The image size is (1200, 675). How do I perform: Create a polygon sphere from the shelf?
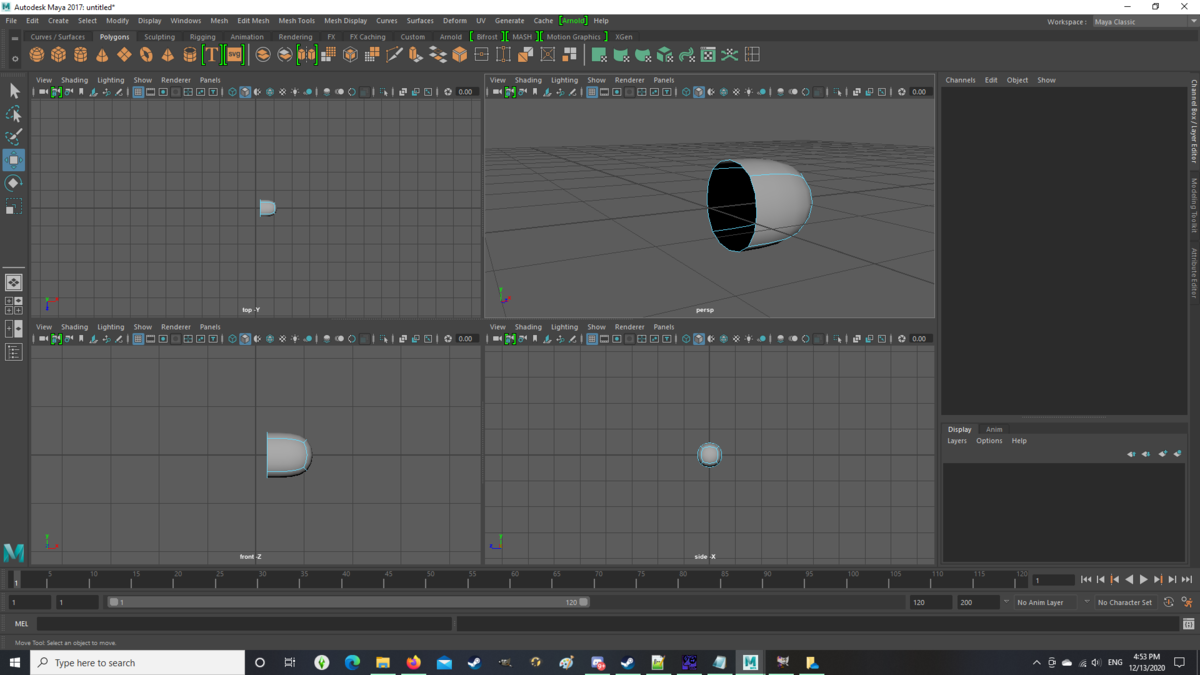click(x=37, y=55)
